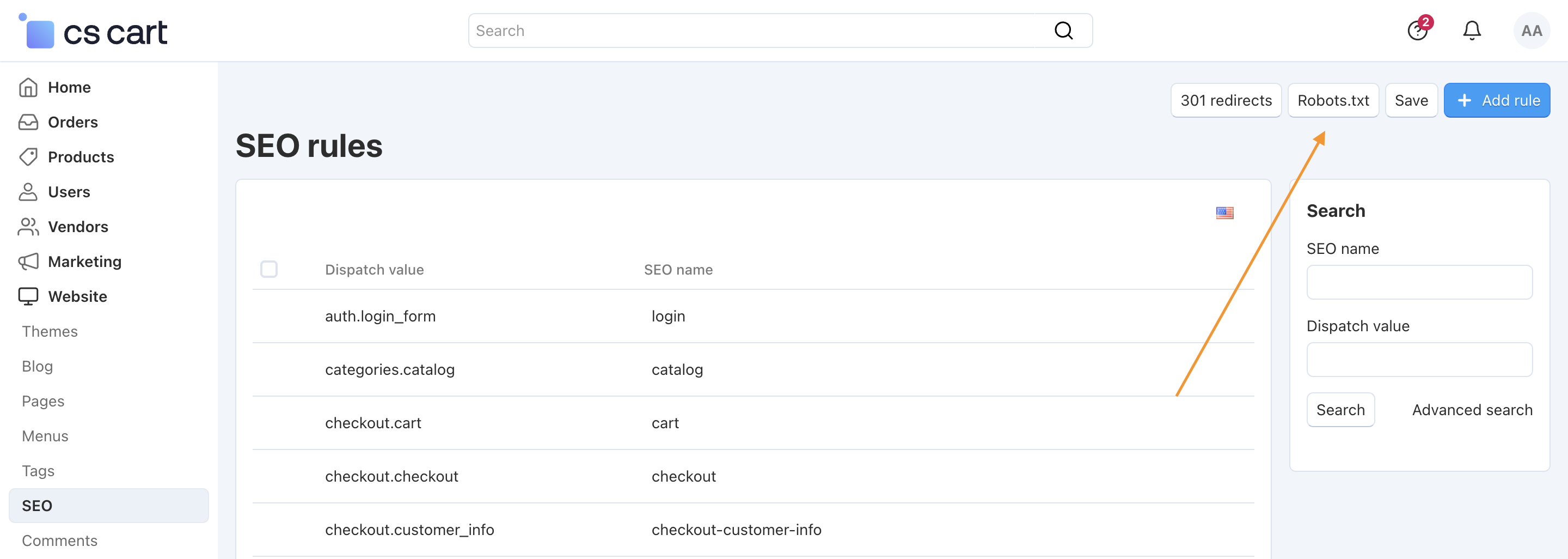Open the Home menu item
The width and height of the screenshot is (1568, 559).
69,87
